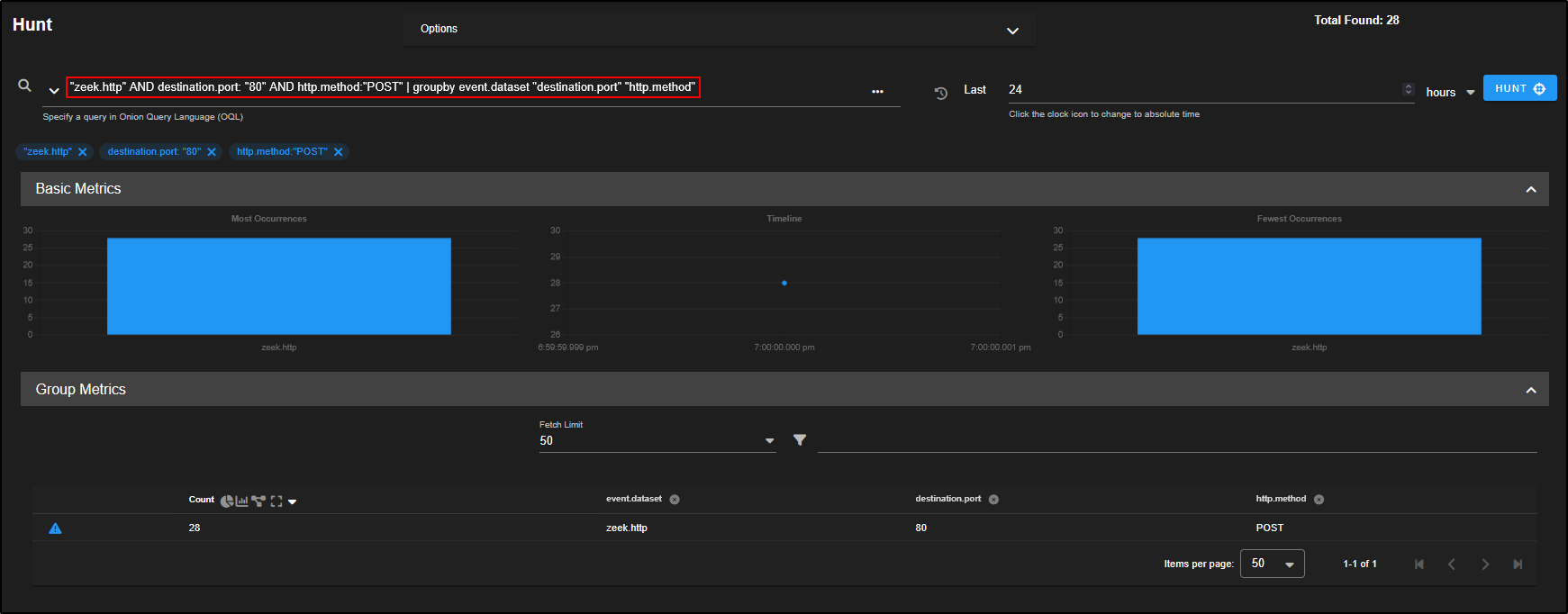1568x614 pixels.
Task: Remove the destination.port group column
Action: coord(993,500)
